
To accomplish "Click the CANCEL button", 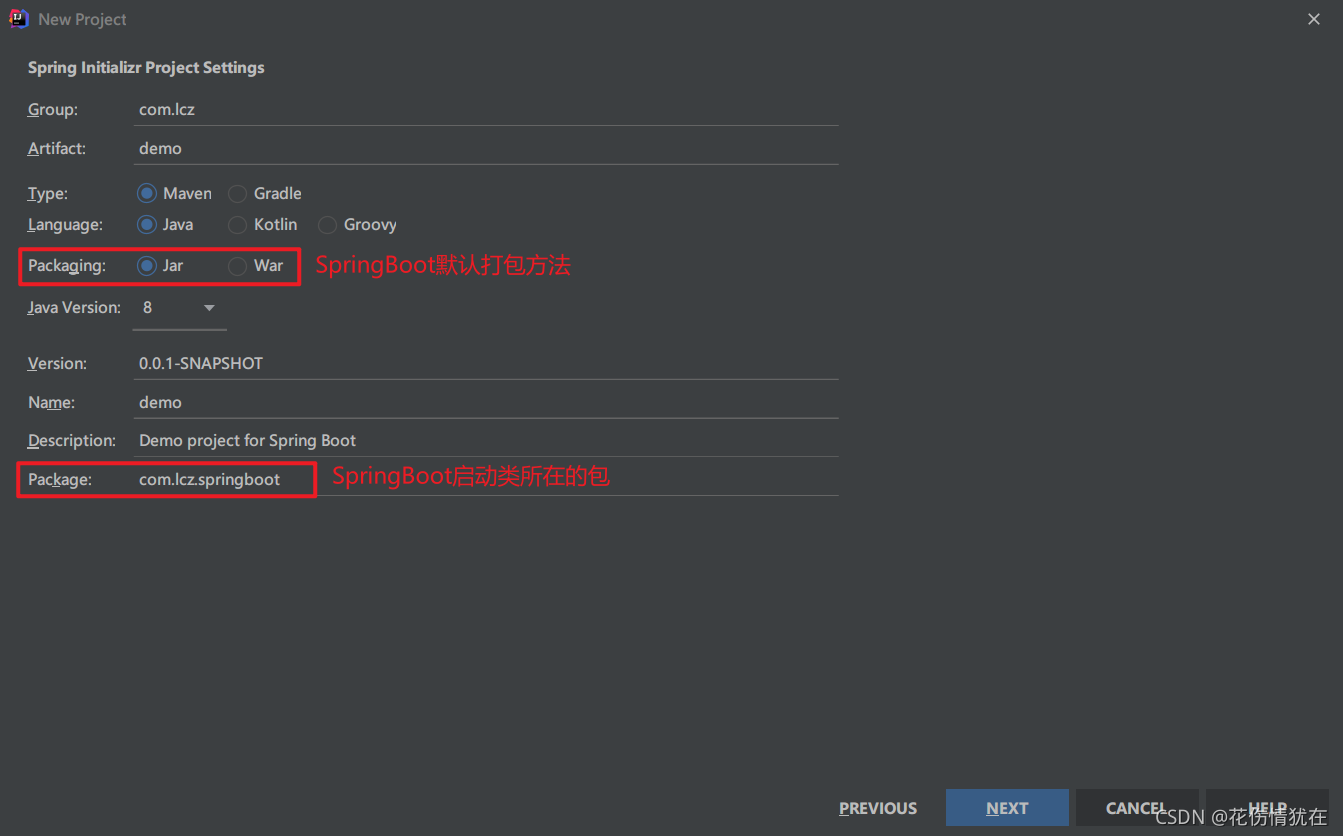I will tap(1137, 808).
